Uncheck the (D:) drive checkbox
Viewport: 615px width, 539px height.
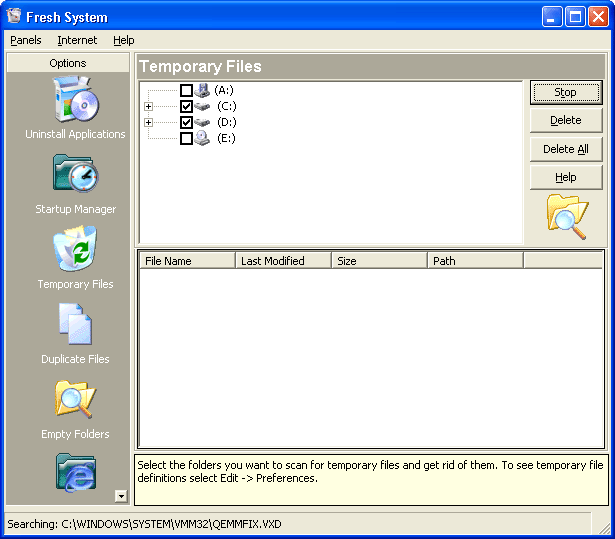[186, 122]
